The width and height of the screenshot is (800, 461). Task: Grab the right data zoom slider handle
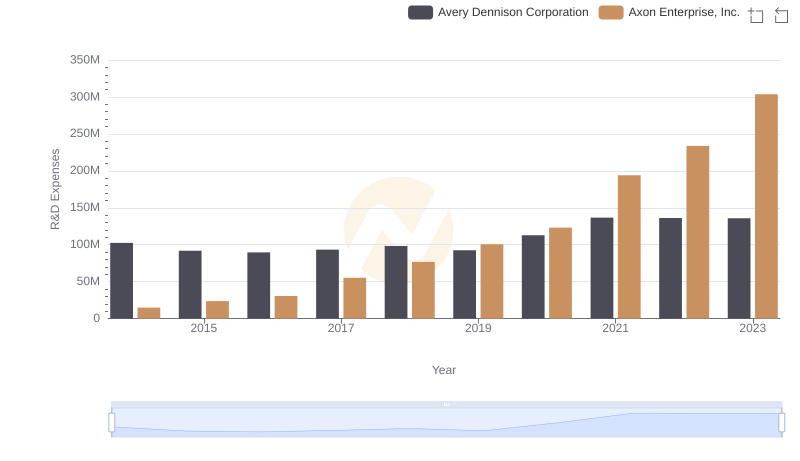(781, 422)
